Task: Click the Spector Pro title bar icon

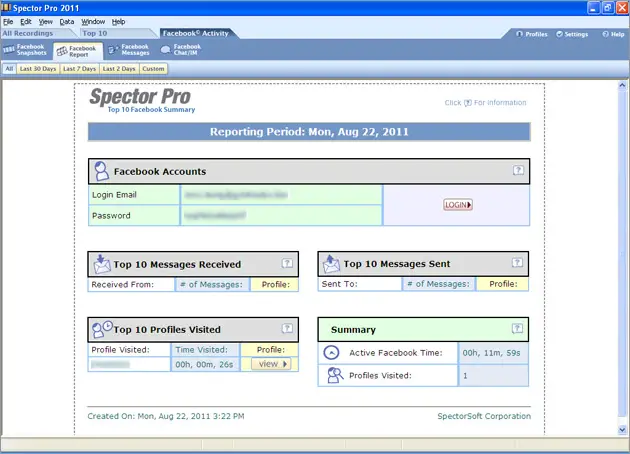Action: [x=6, y=8]
